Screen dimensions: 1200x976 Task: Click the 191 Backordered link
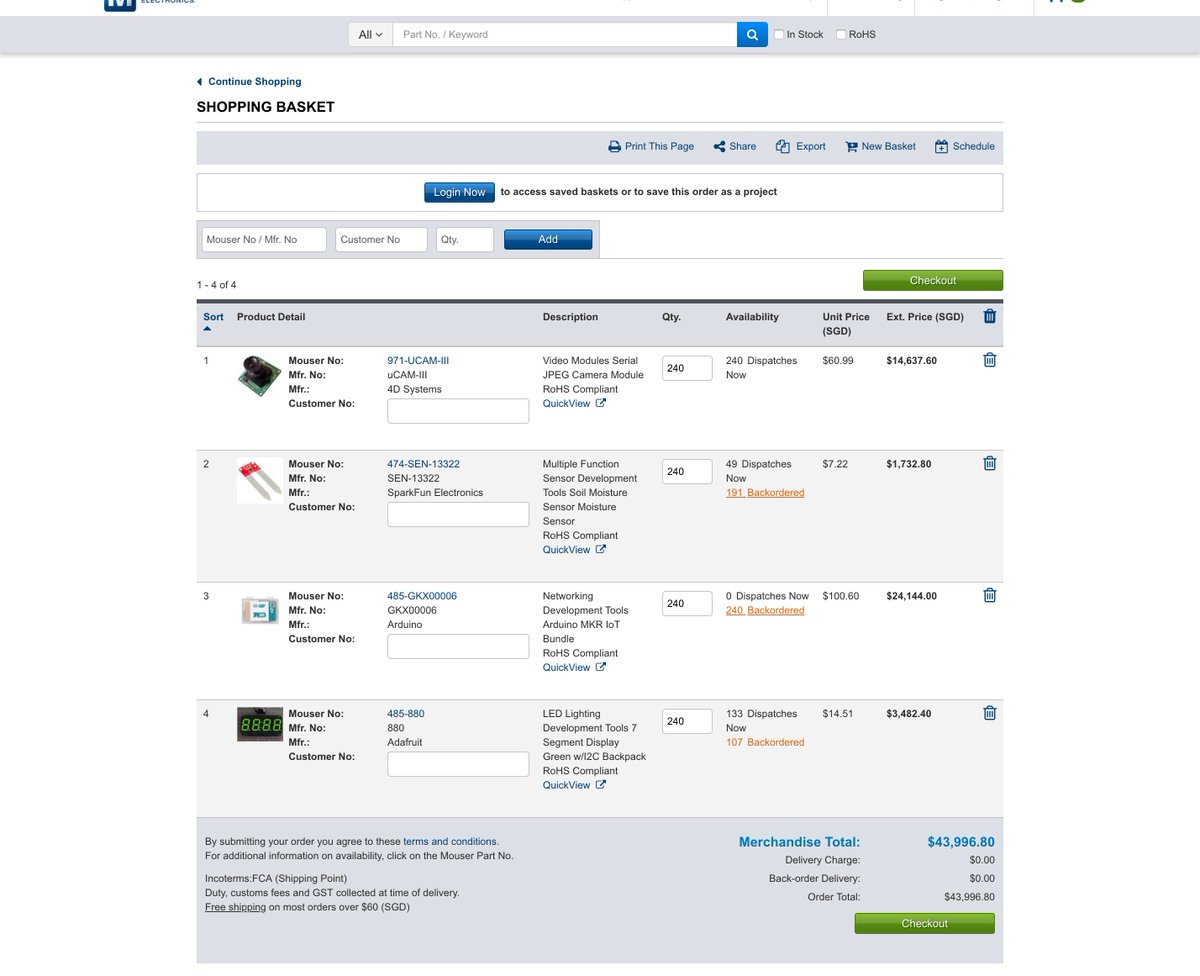coord(765,493)
